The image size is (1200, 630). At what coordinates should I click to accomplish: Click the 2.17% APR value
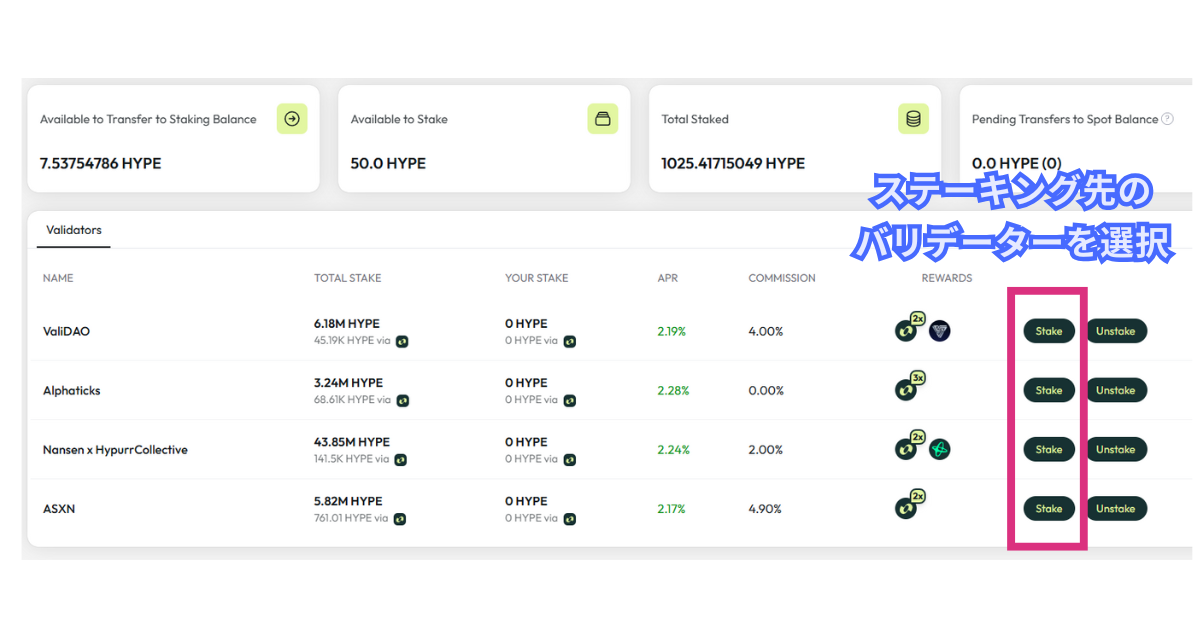[x=671, y=508]
